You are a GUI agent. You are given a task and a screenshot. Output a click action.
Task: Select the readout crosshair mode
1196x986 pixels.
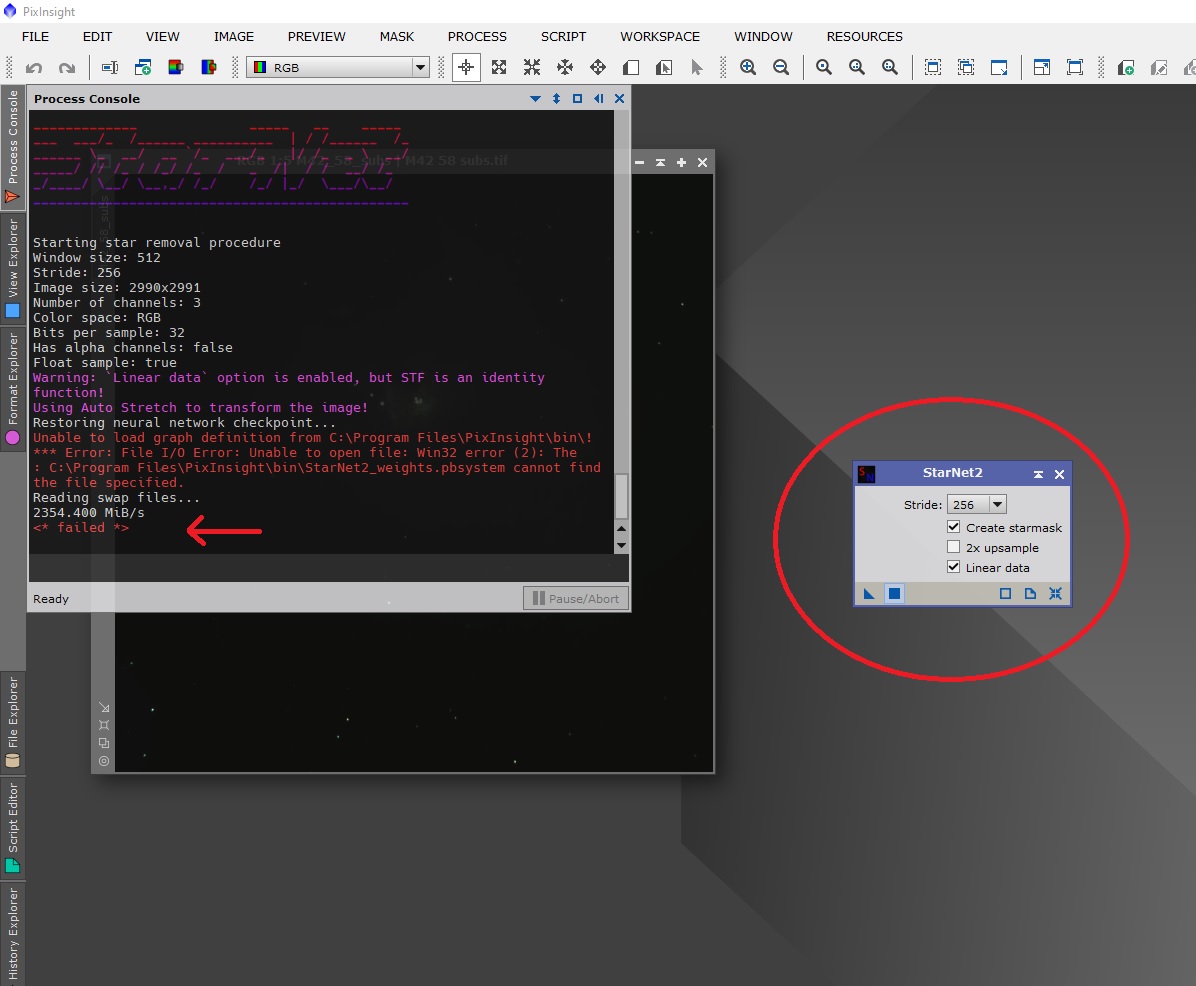pos(466,68)
